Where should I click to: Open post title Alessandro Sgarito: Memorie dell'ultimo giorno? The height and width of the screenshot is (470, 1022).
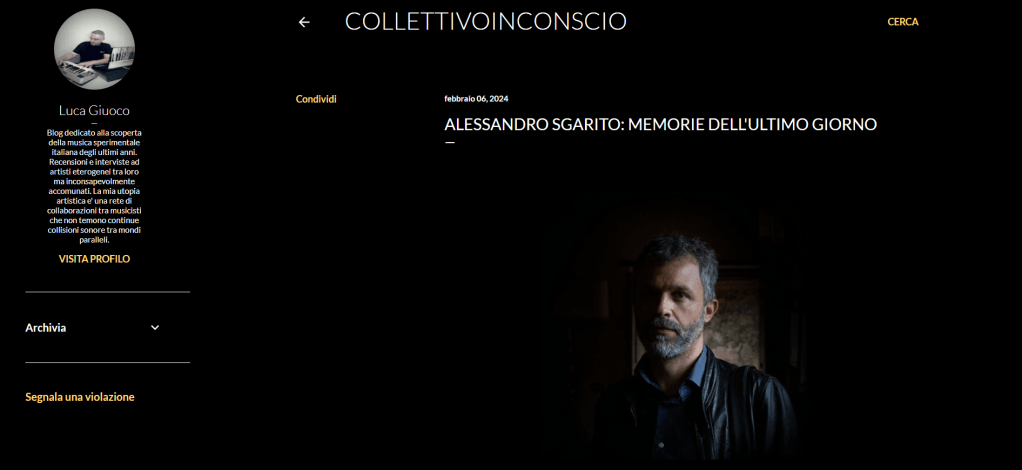(x=660, y=125)
